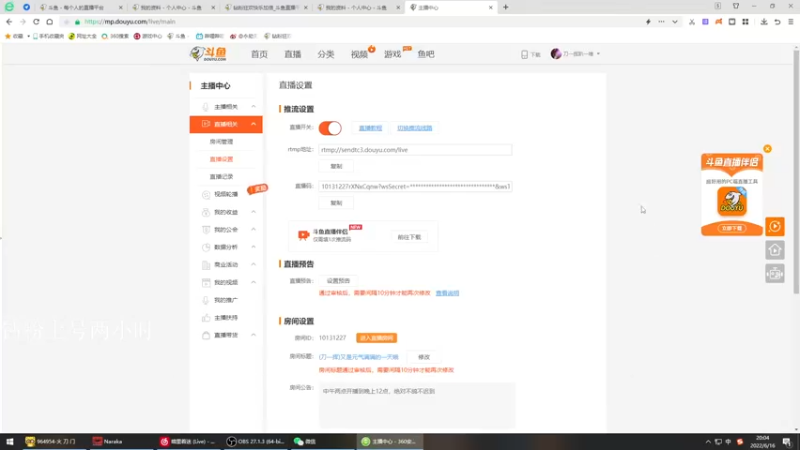Expand the 商业活动 sidebar section
This screenshot has width=800, height=450.
pos(226,265)
